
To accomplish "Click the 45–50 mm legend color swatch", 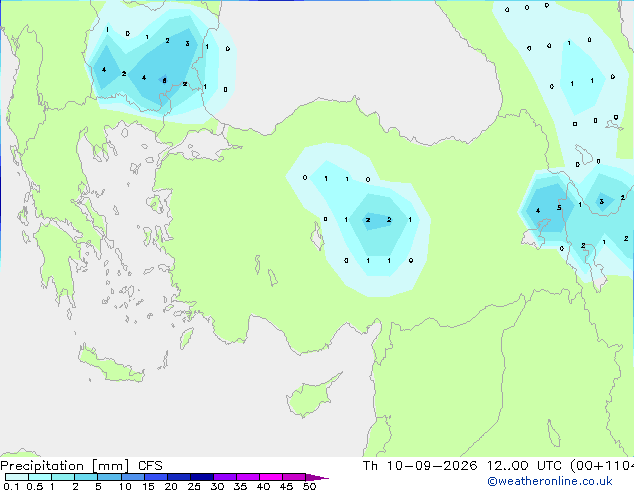I will (x=294, y=477).
